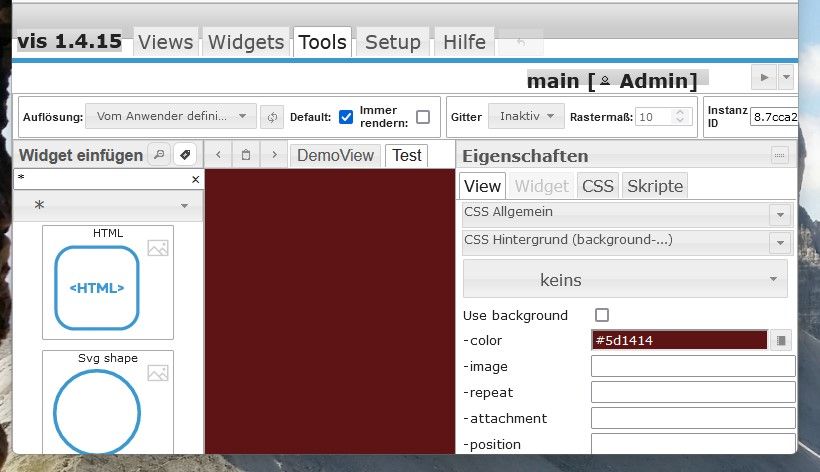Select the HTML widget thumbnail
The width and height of the screenshot is (820, 472).
point(108,282)
